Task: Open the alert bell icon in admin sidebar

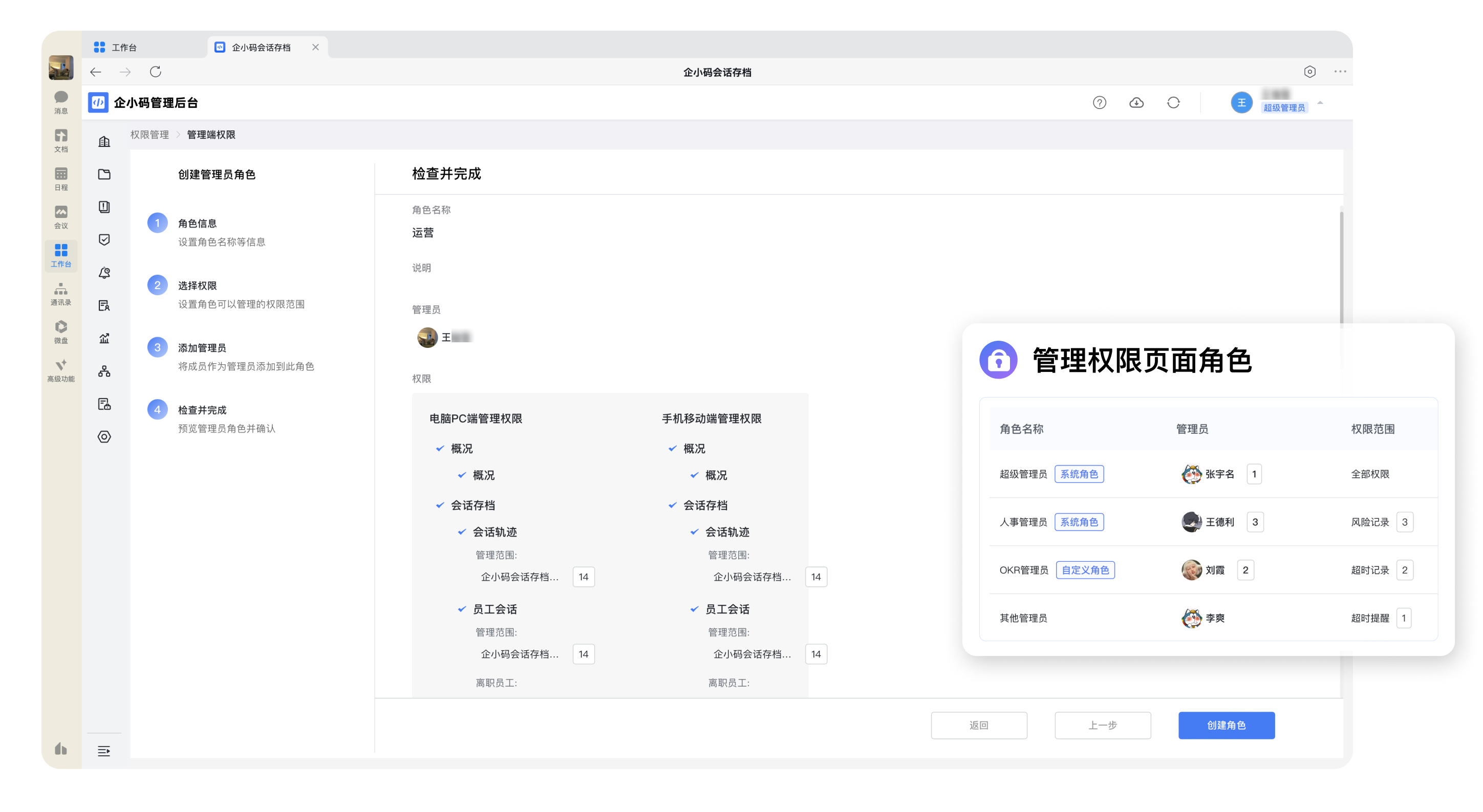Action: (104, 273)
